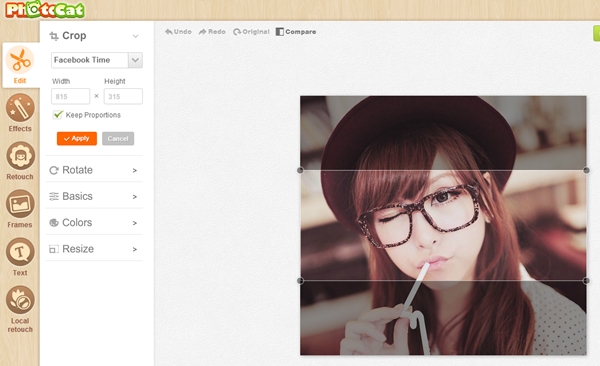Open the Effects magic wand panel
The image size is (600, 366).
click(x=20, y=108)
